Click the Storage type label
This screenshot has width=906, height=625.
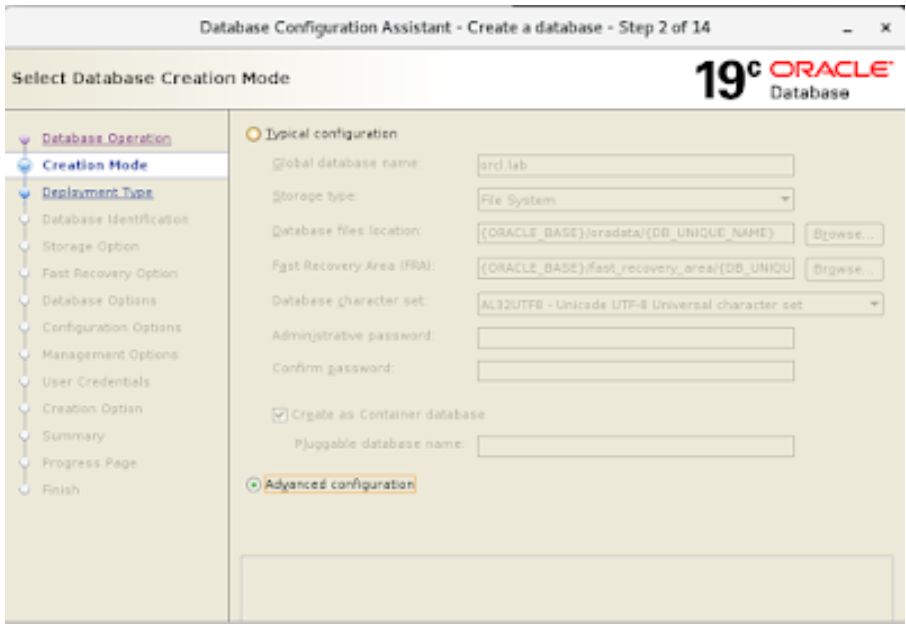tap(314, 196)
